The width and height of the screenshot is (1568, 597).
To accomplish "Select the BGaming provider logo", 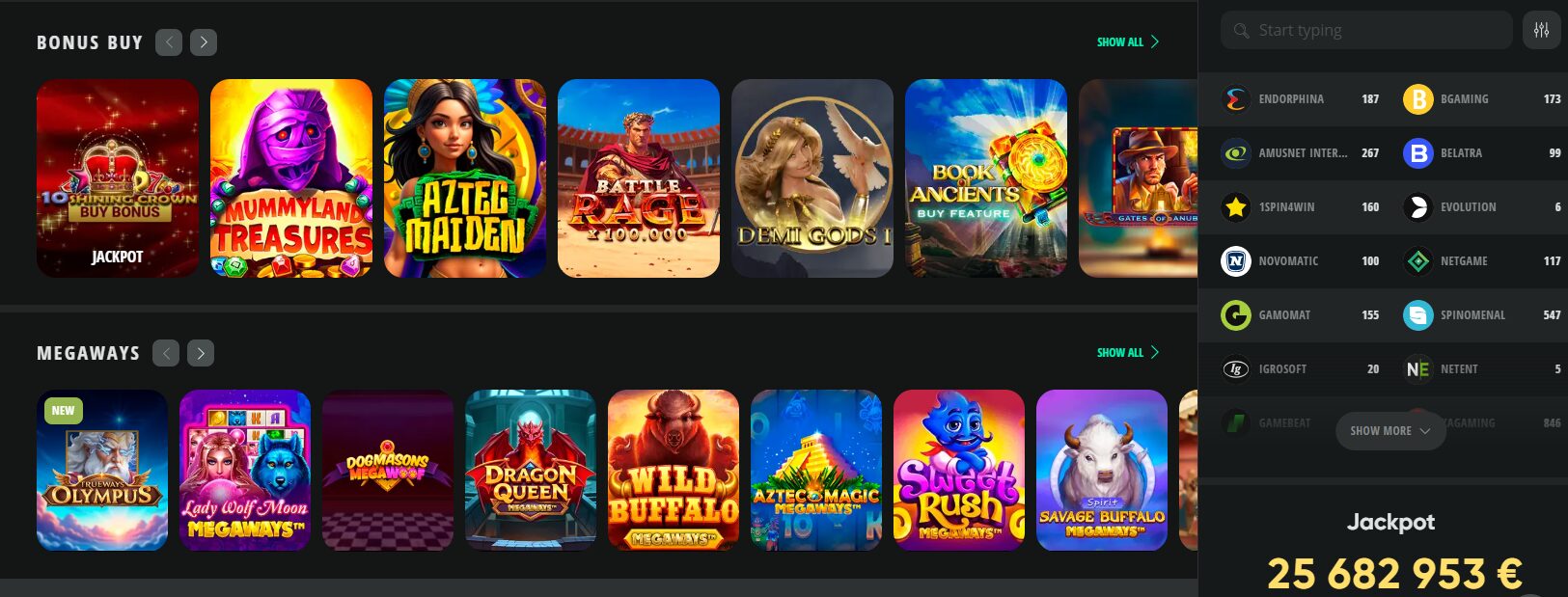I will click(x=1417, y=99).
